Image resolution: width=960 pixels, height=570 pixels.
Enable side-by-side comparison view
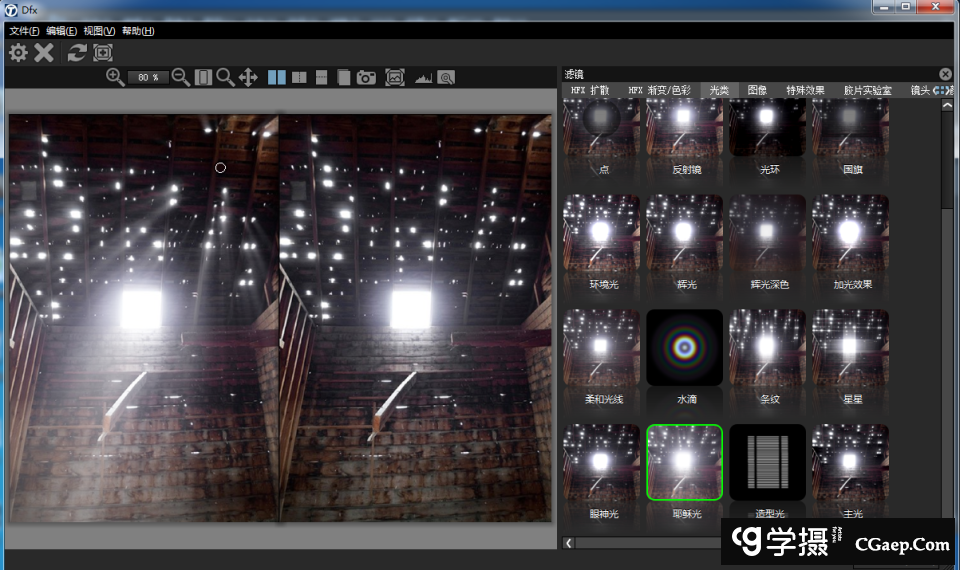click(x=277, y=77)
